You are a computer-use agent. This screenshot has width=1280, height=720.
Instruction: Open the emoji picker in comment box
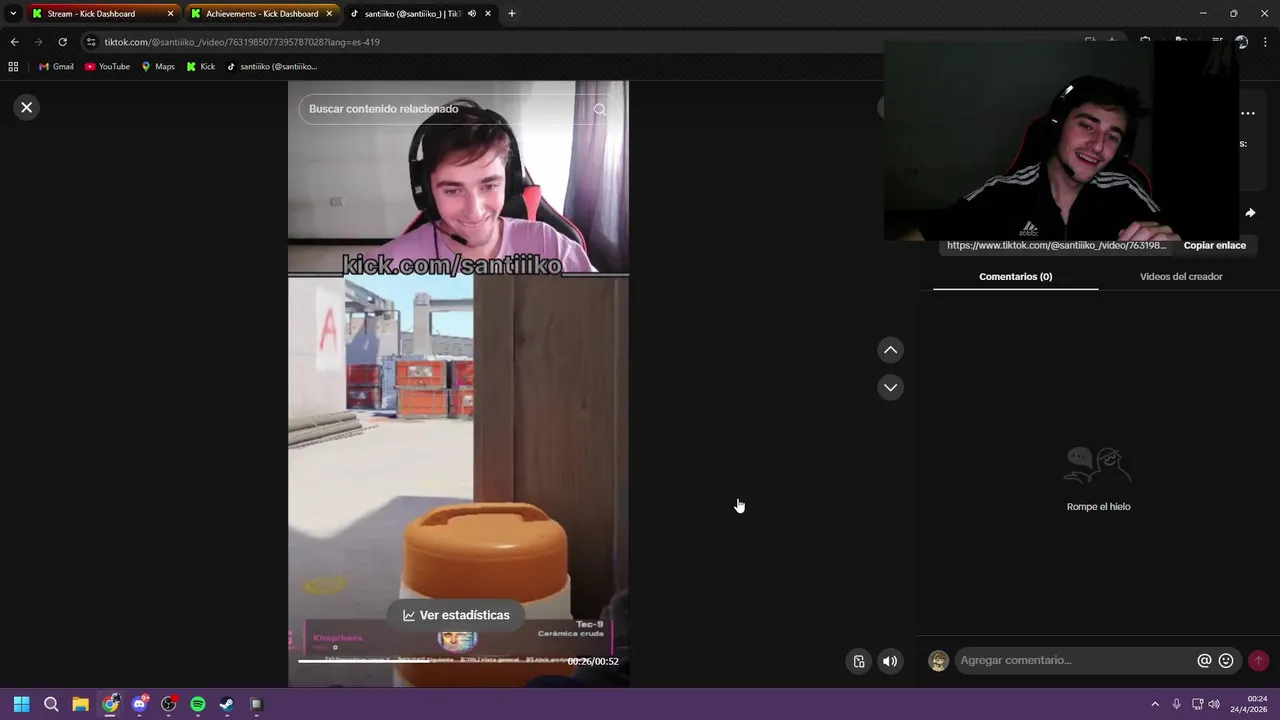click(1226, 661)
